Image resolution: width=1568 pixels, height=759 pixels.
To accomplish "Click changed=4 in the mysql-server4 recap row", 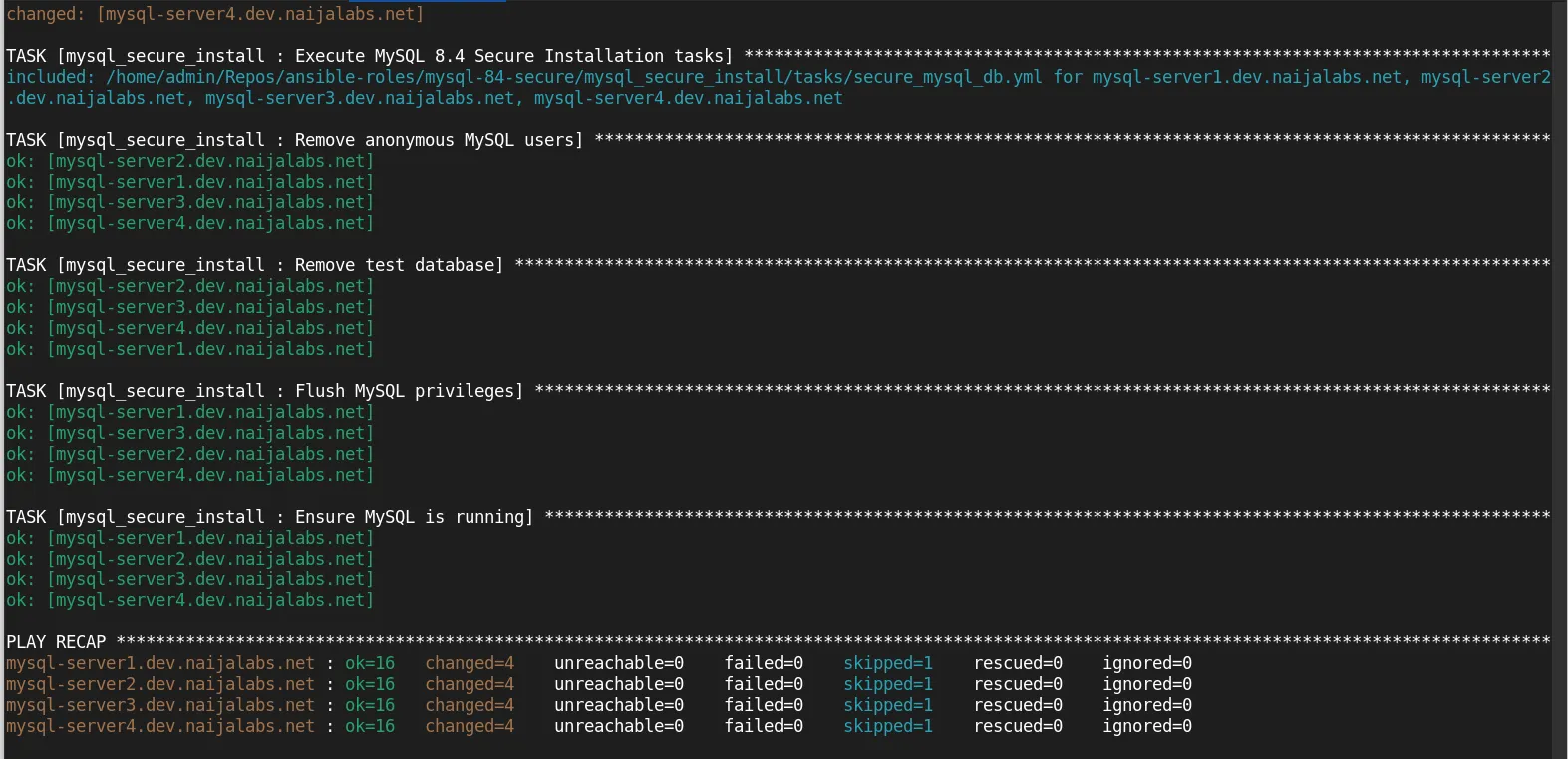I will (470, 726).
